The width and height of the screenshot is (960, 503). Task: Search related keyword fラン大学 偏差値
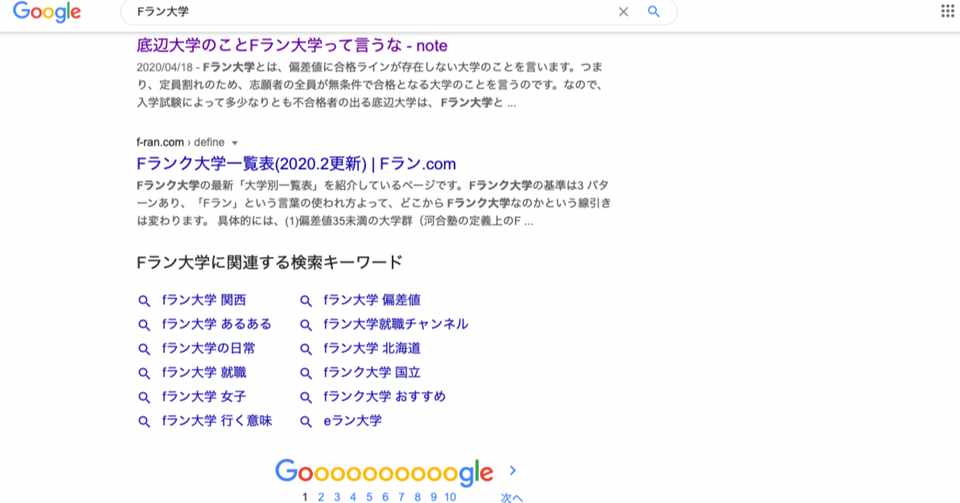click(372, 300)
